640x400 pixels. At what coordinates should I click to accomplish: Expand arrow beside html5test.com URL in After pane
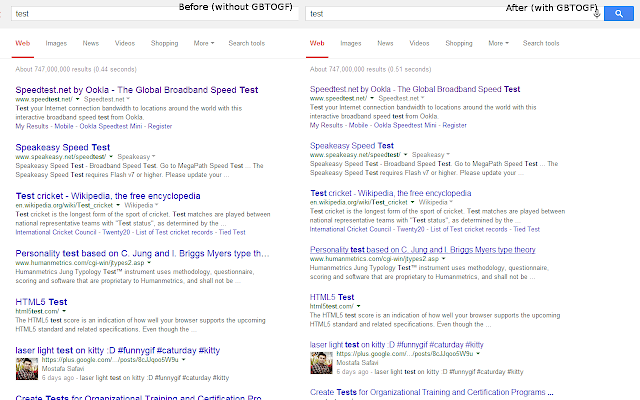point(358,306)
